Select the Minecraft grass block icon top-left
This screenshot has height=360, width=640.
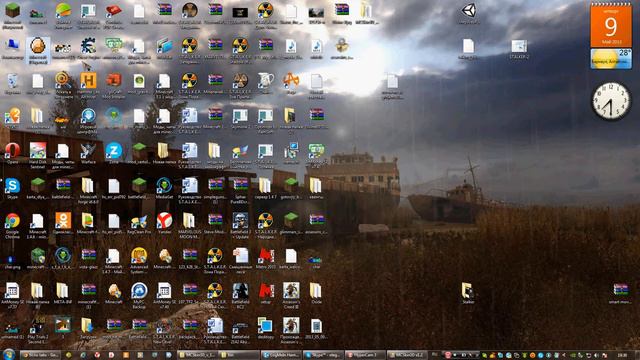click(12, 16)
